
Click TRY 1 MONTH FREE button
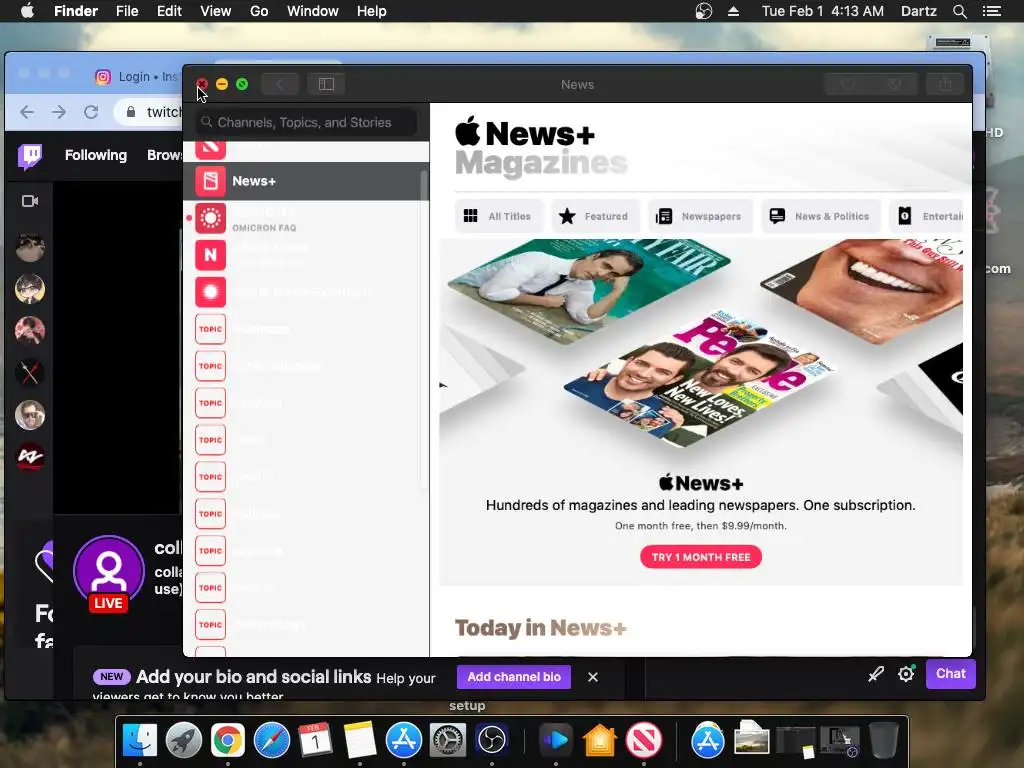click(701, 557)
